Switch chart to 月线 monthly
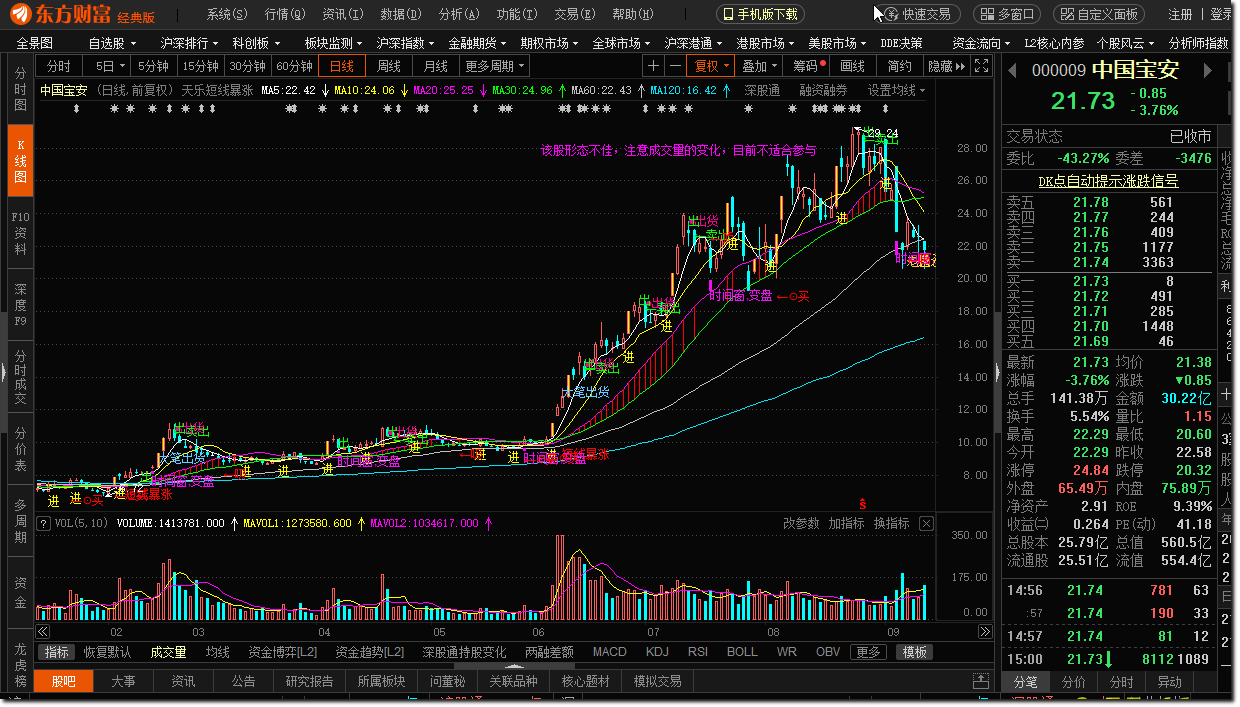This screenshot has height=707, width=1240. 436,66
